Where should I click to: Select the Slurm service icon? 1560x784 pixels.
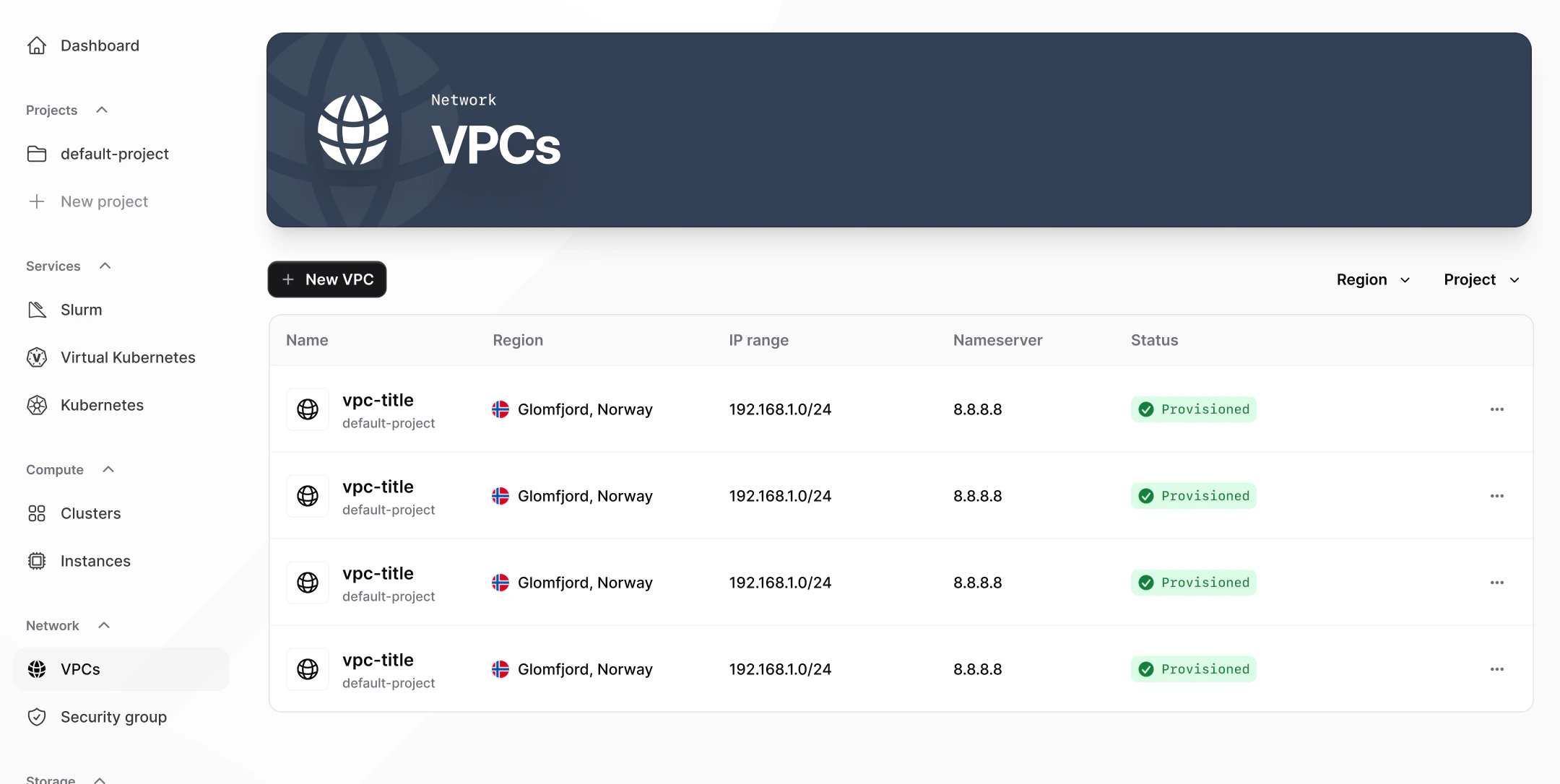point(37,309)
